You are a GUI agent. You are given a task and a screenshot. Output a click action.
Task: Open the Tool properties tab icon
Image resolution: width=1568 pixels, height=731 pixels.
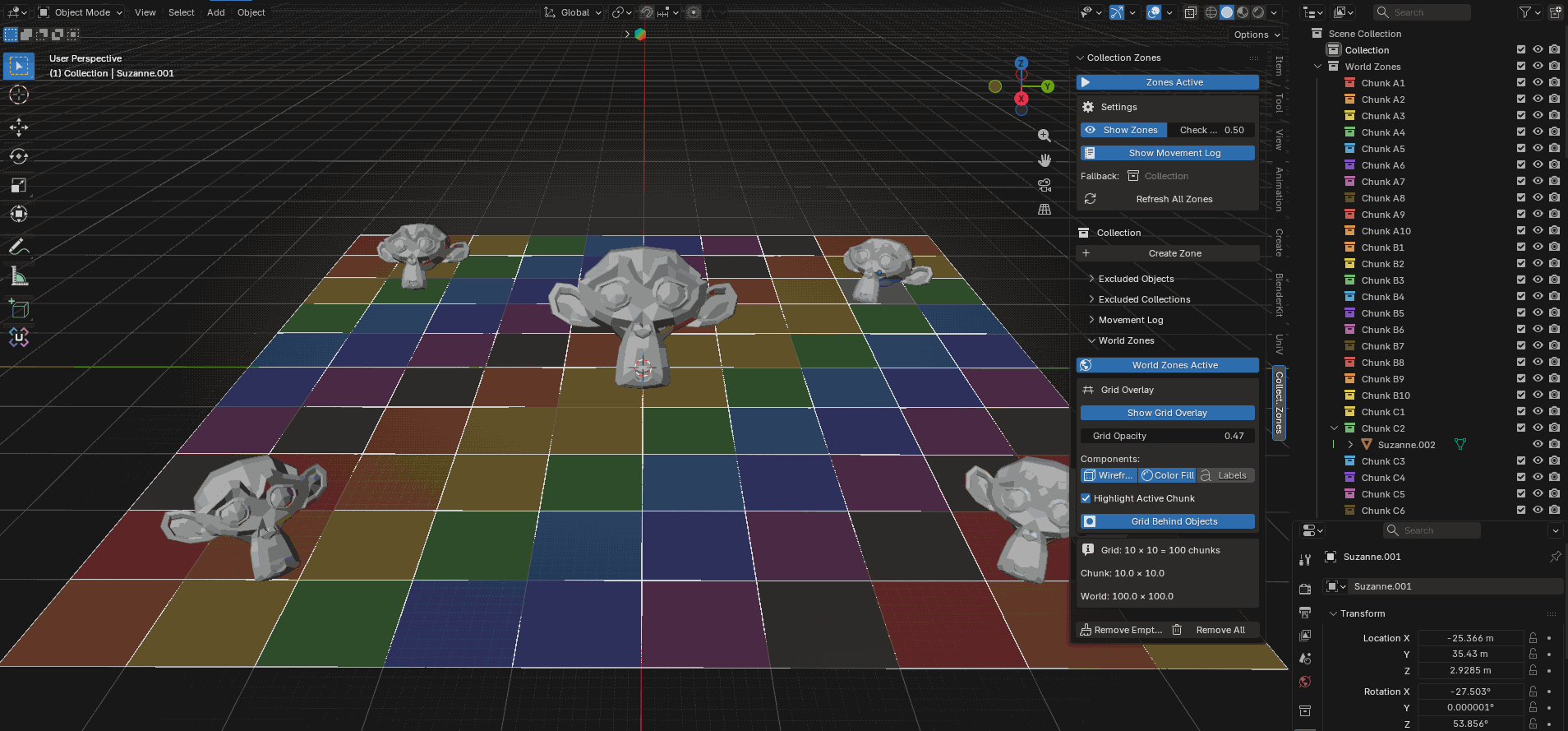coord(1305,560)
